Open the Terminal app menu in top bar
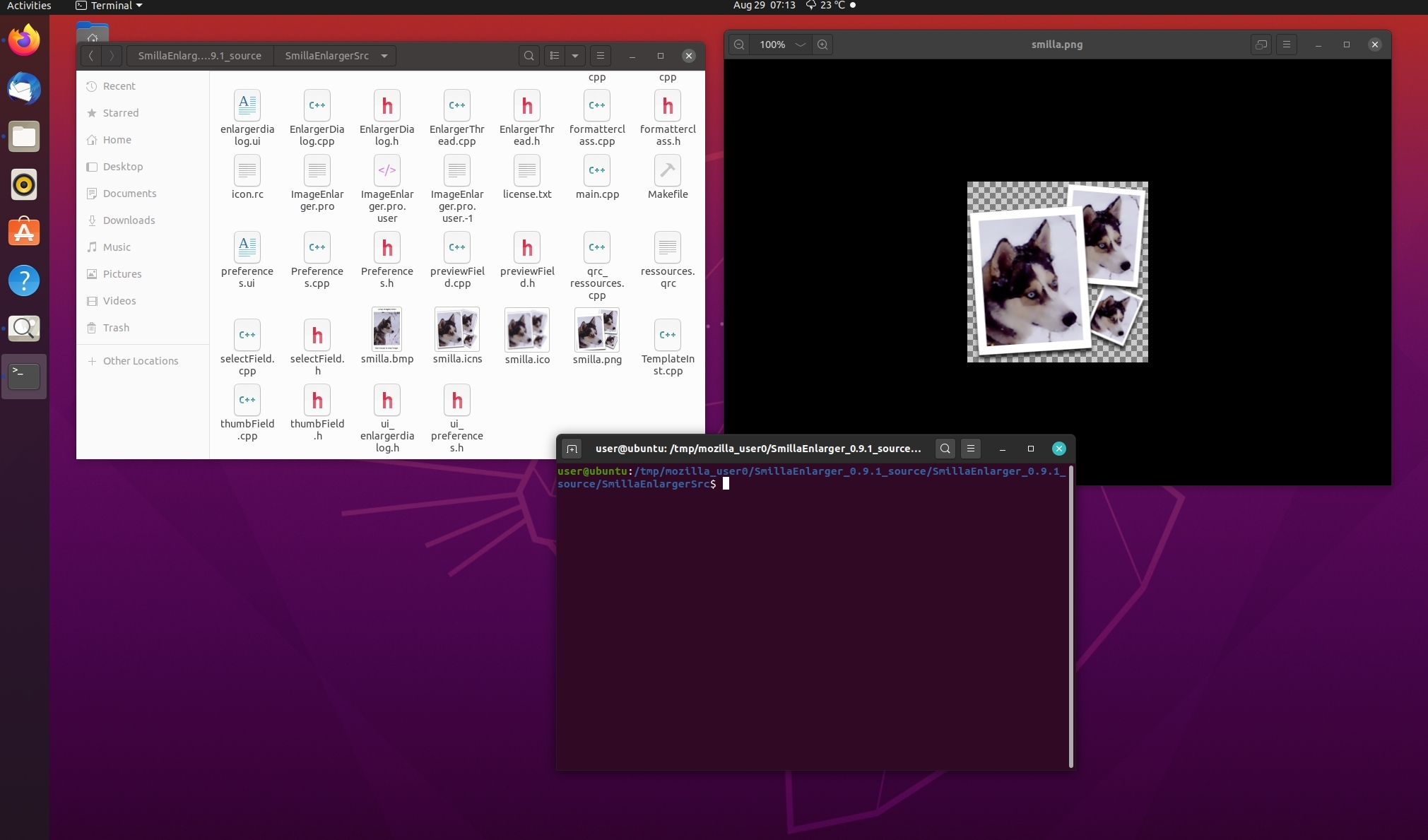Screen dimensions: 1428x840 pos(110,6)
